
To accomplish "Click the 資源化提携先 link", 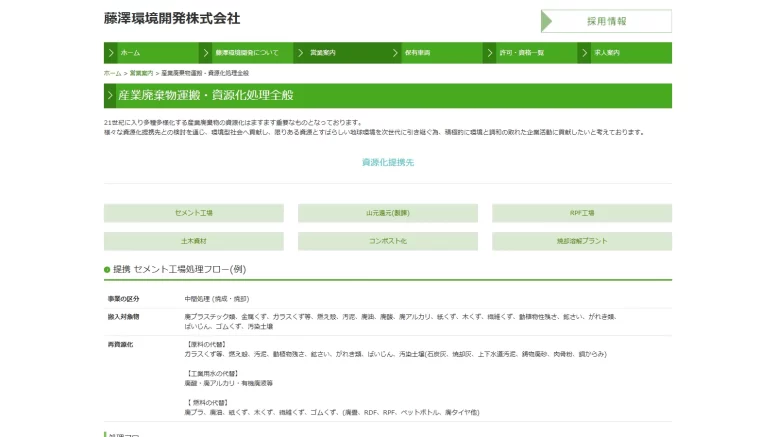I will pyautogui.click(x=388, y=162).
